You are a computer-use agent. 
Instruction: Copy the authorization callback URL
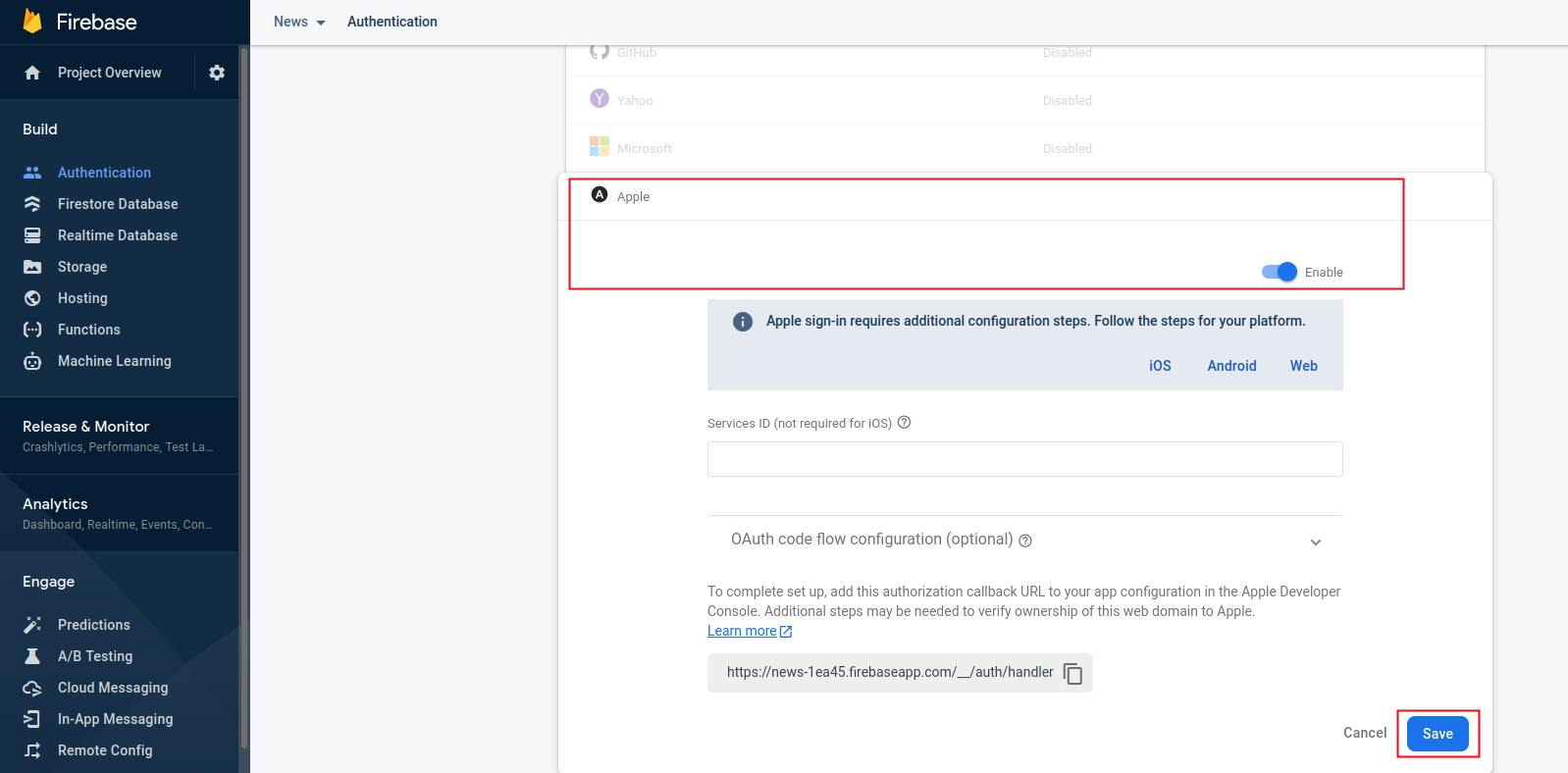pyautogui.click(x=1073, y=674)
